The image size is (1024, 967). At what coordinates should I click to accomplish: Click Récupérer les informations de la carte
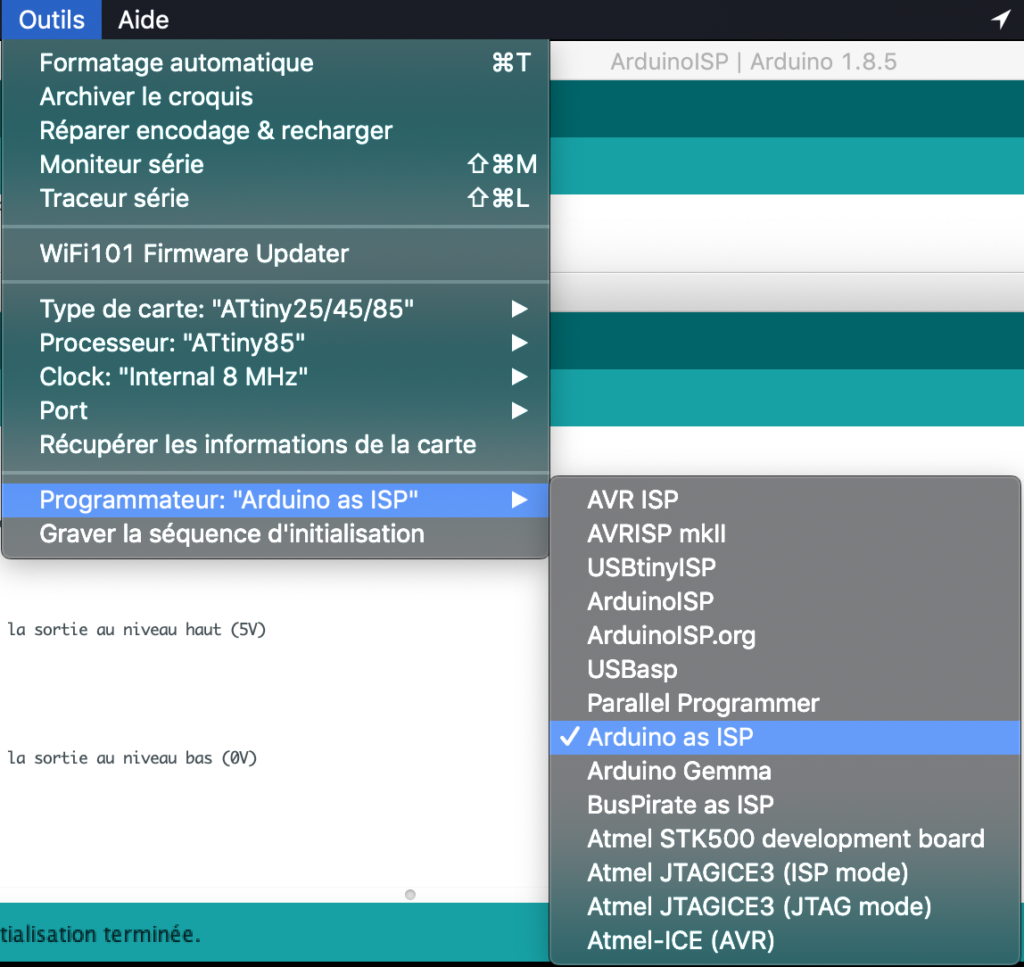258,445
